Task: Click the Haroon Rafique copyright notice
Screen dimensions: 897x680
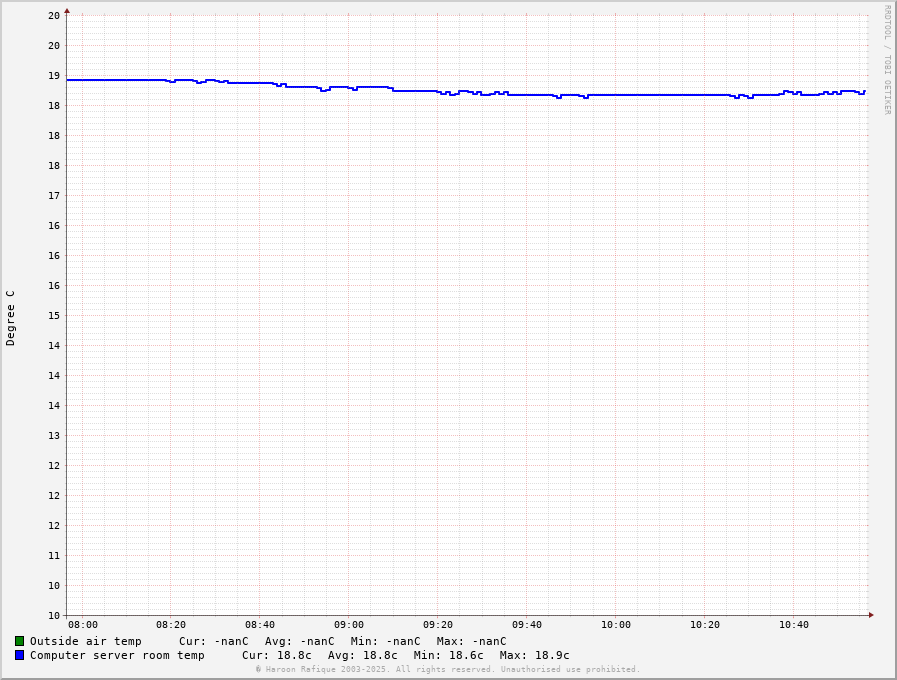Action: [447, 669]
